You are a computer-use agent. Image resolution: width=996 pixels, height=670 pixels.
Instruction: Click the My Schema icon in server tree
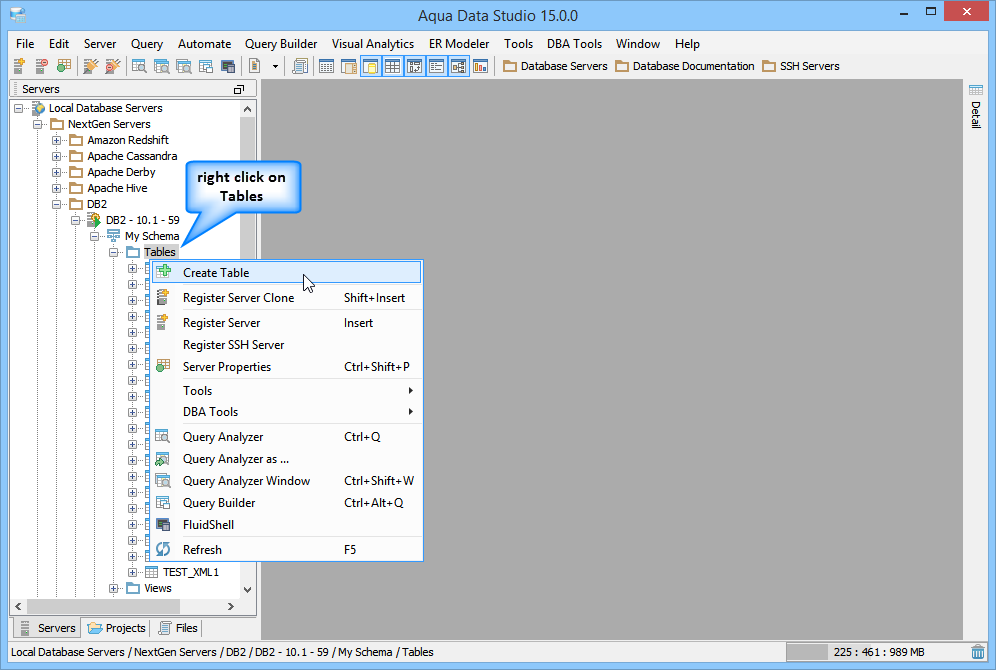[114, 236]
